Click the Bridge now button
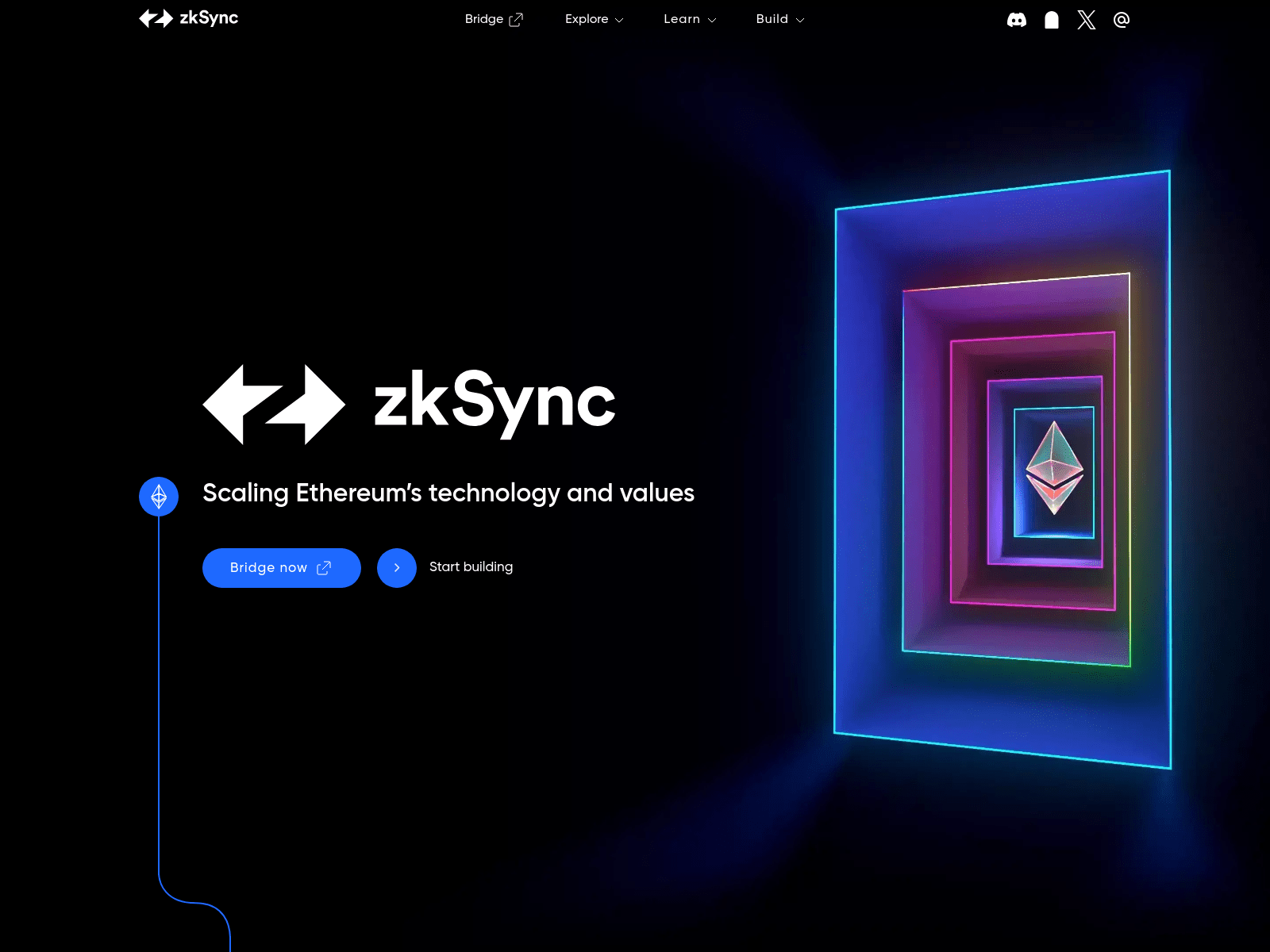The image size is (1270, 952). [282, 568]
